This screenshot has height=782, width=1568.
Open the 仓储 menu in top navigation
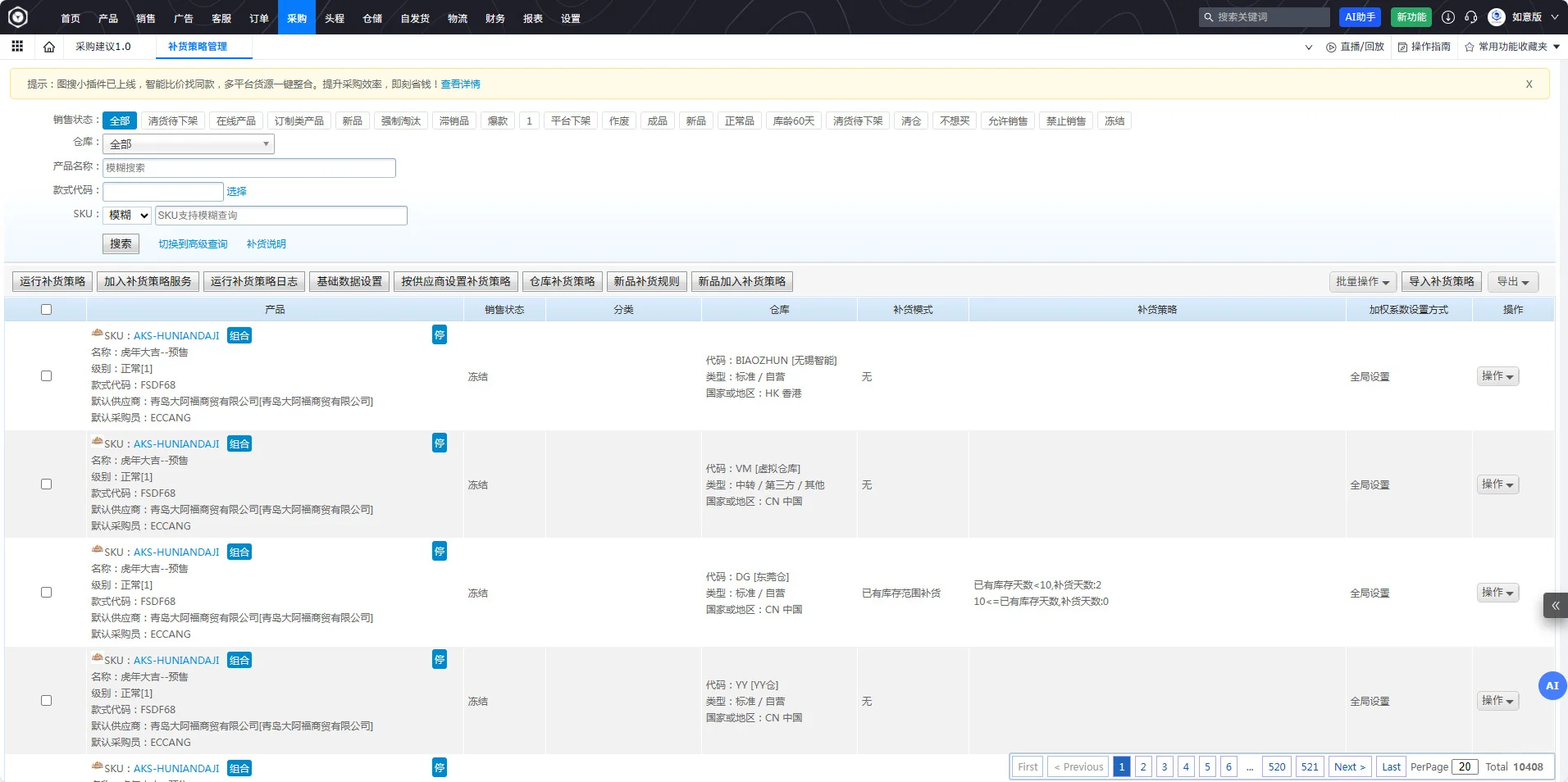pyautogui.click(x=372, y=18)
